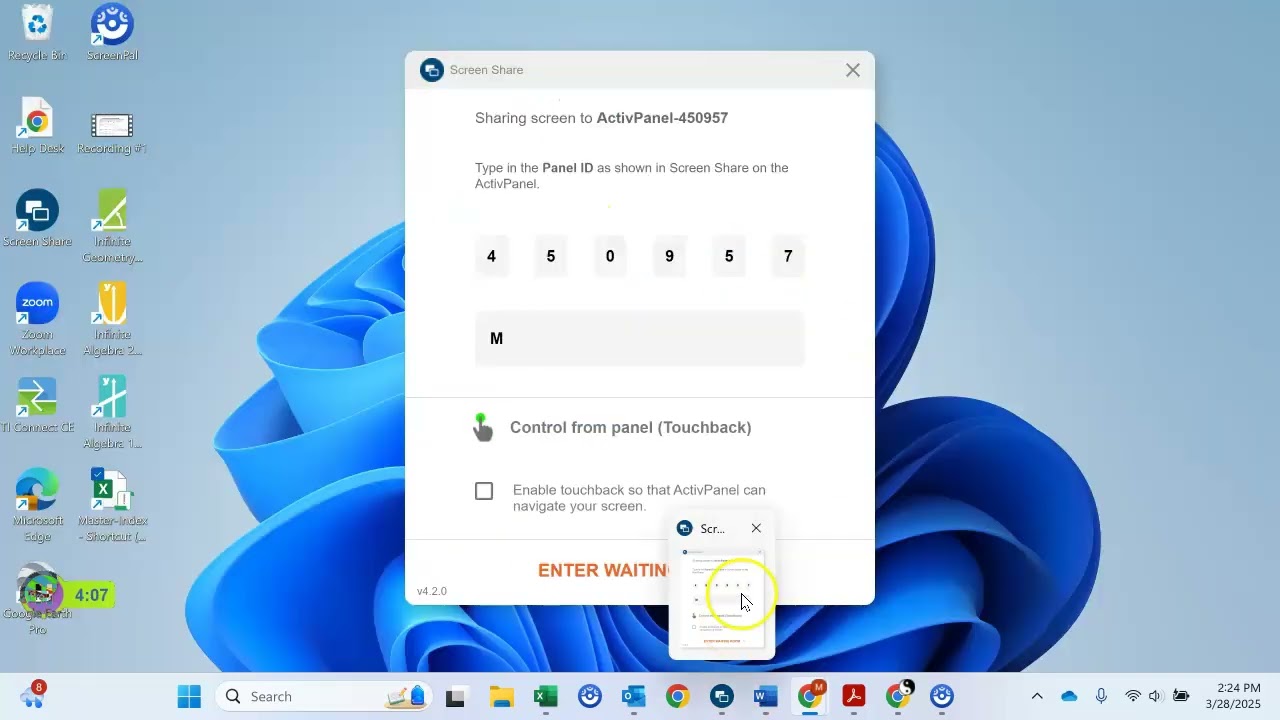This screenshot has width=1280, height=720.
Task: Open File Explorer from the taskbar
Action: tap(501, 696)
